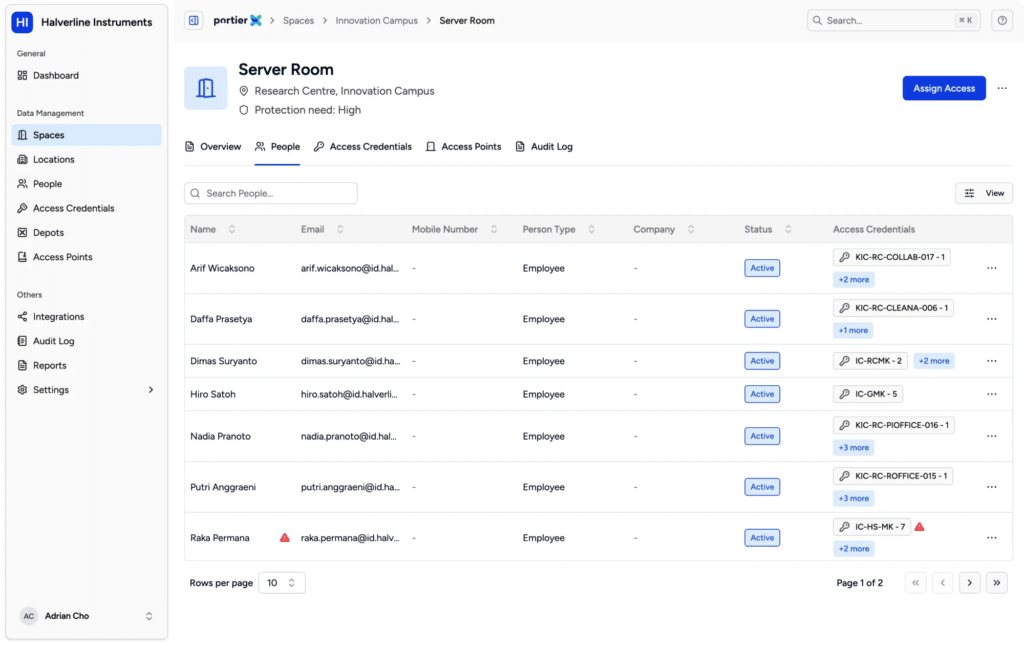The image size is (1024, 645).
Task: Open row actions for Daffa Prasetya
Action: click(x=991, y=319)
